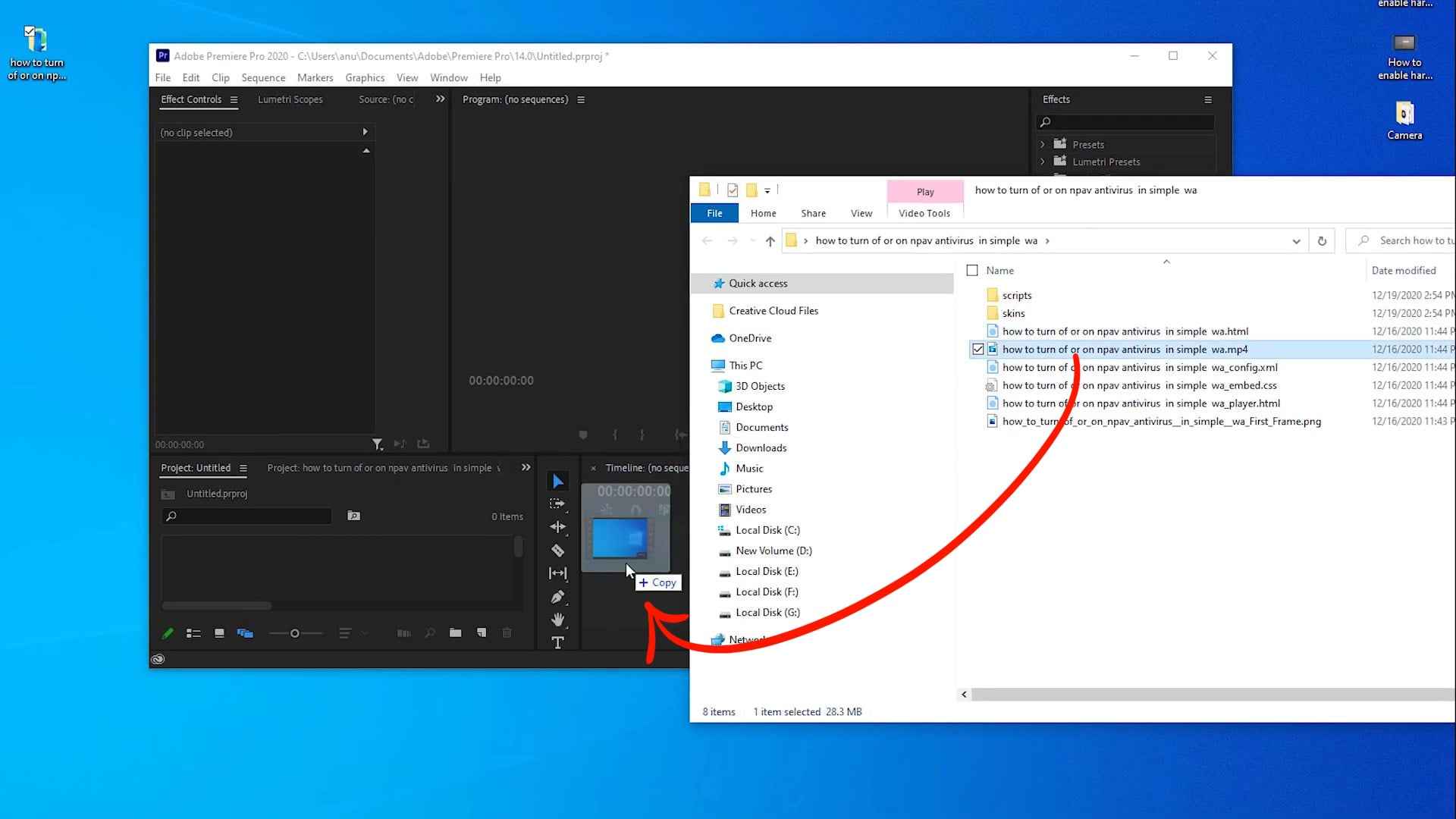Select the Type tool
1456x819 pixels.
pos(557,643)
